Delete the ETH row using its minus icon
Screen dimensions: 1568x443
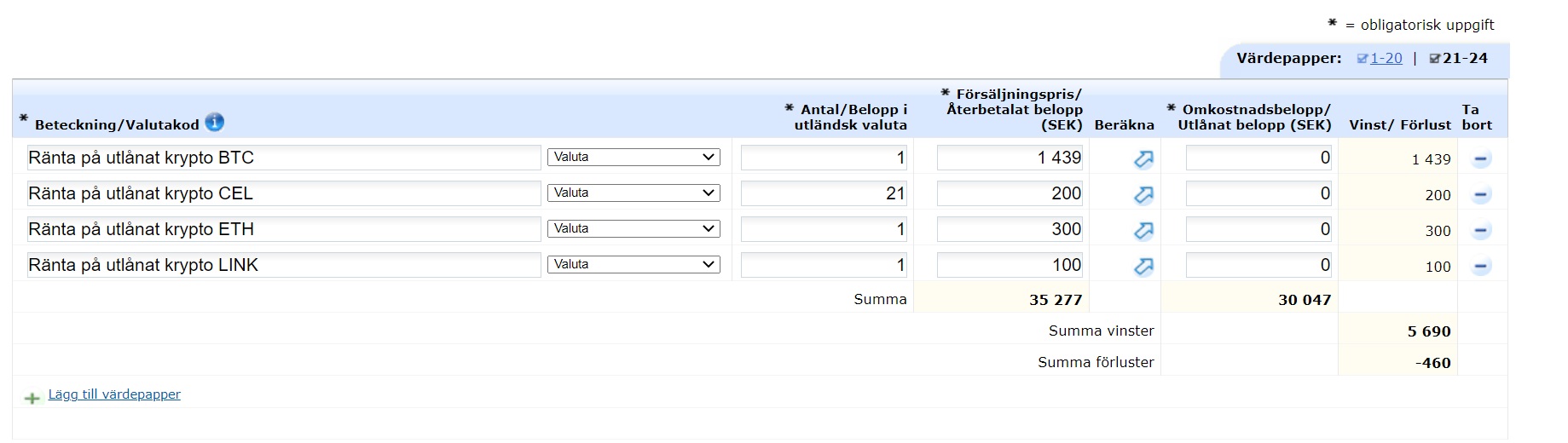pyautogui.click(x=1481, y=231)
